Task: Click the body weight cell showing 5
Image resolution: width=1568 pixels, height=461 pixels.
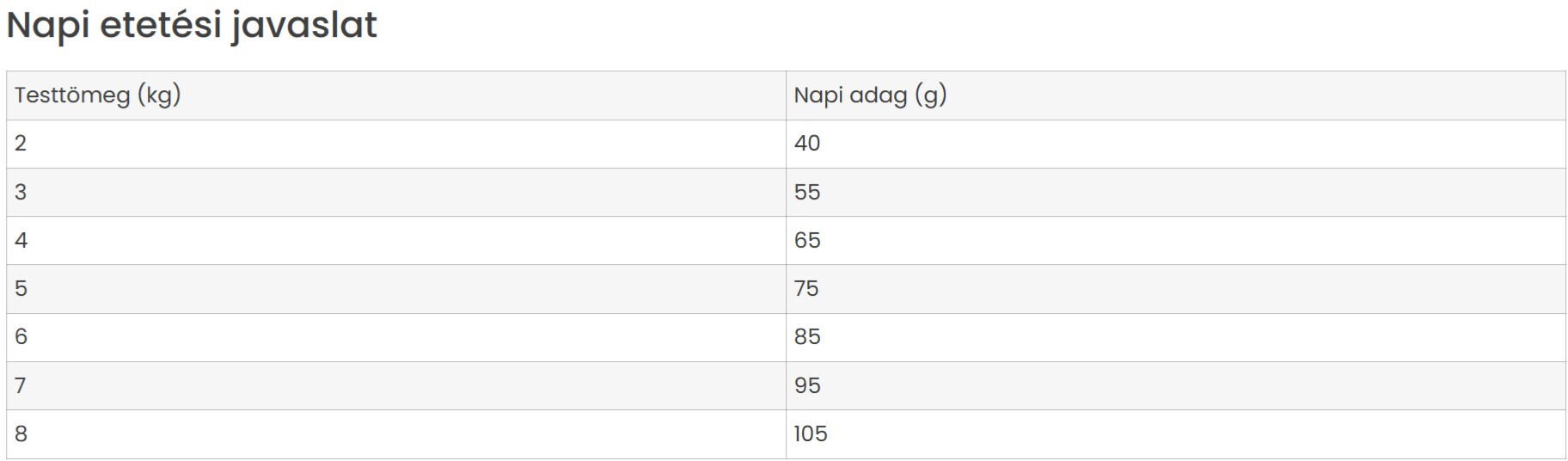Action: pyautogui.click(x=396, y=288)
